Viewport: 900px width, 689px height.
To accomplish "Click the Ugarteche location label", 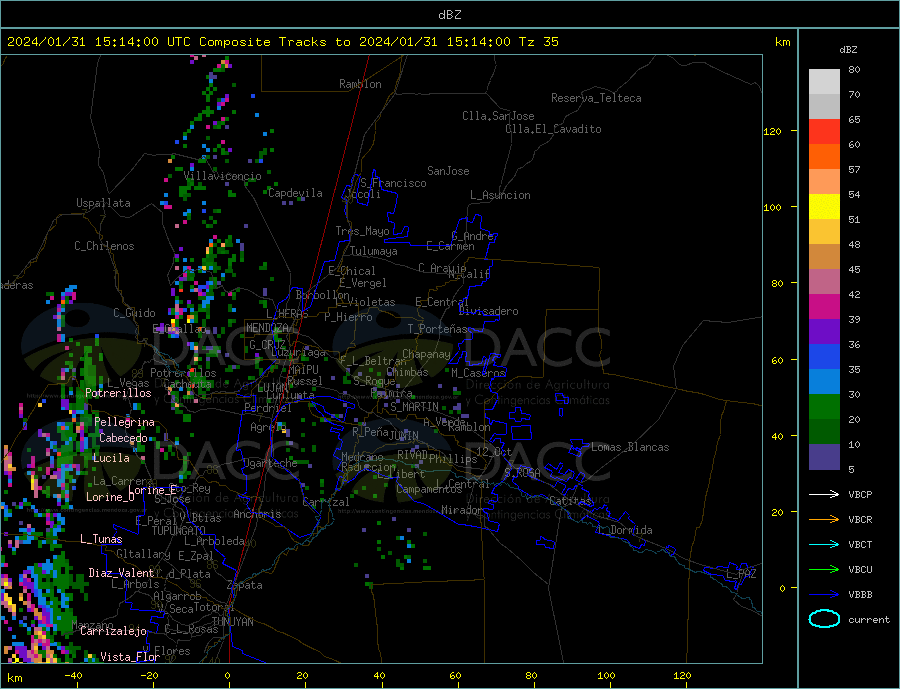I will pos(270,463).
